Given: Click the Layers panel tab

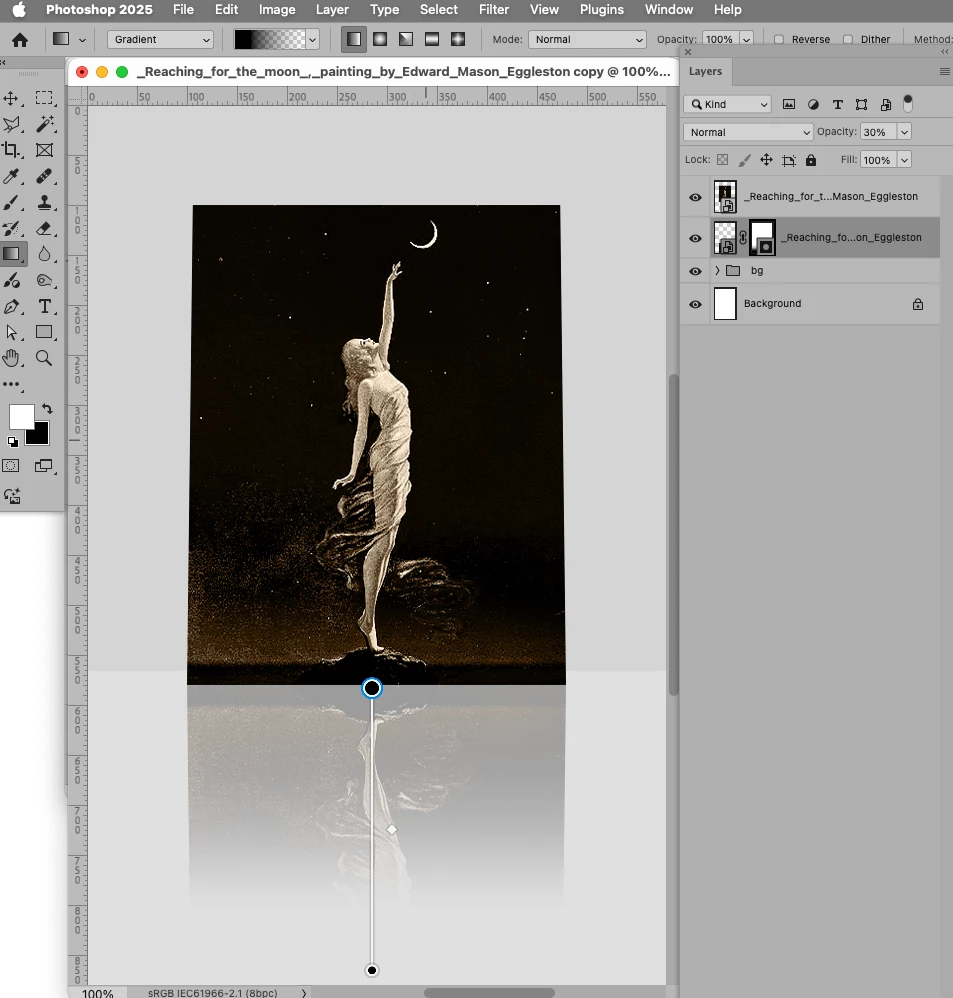Looking at the screenshot, I should click(705, 71).
